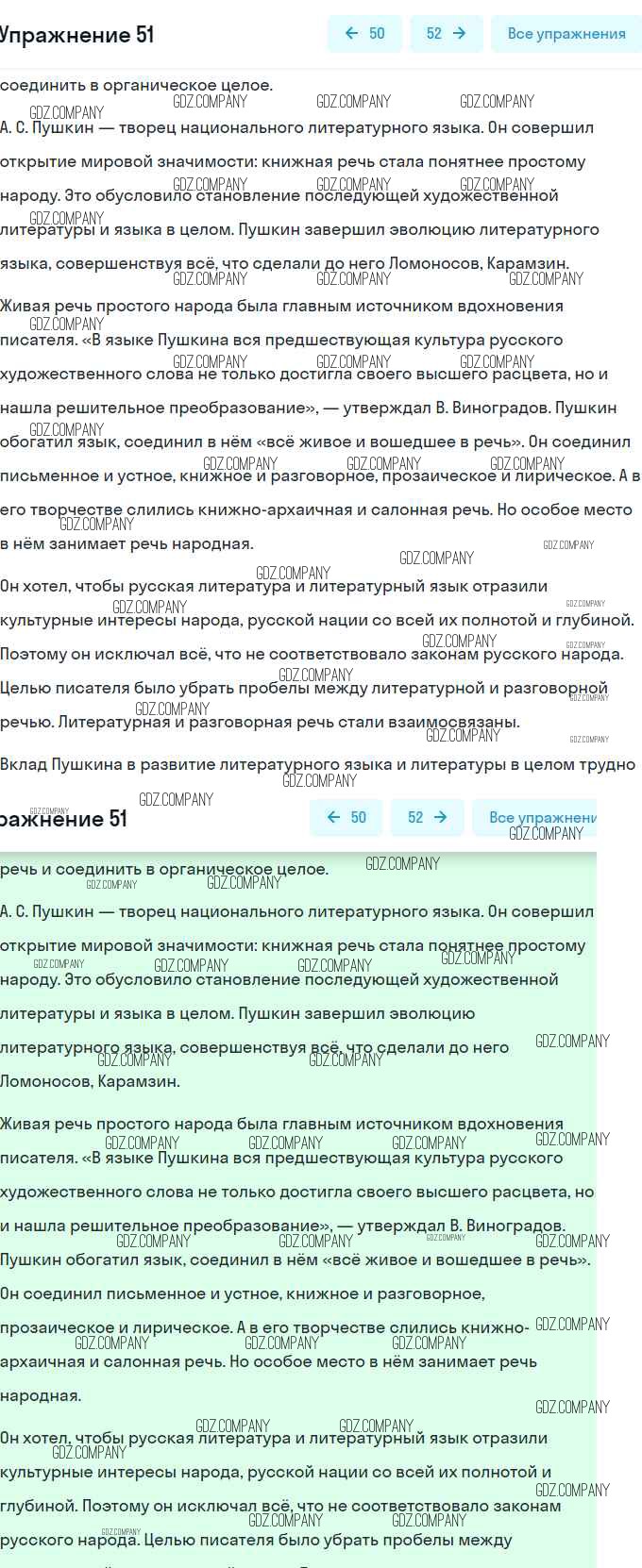Go to exercise 50 from the top header
The width and height of the screenshot is (642, 1568).
click(364, 33)
